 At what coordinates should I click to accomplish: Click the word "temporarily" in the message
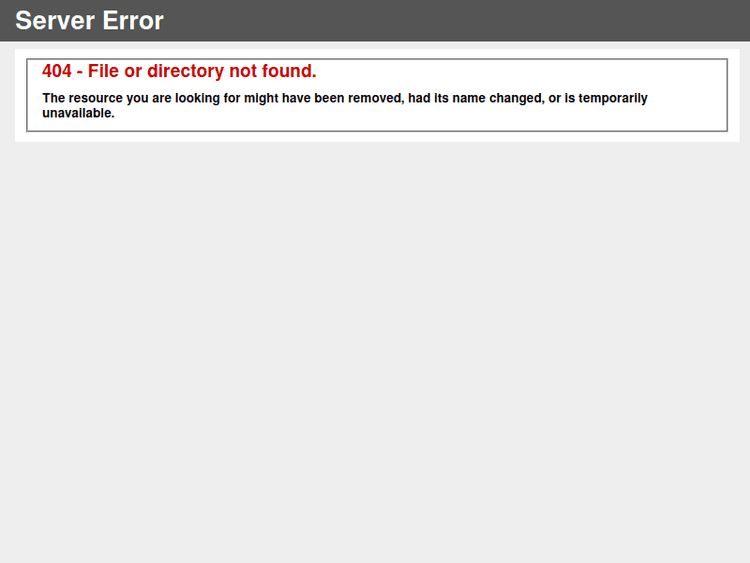pos(613,98)
